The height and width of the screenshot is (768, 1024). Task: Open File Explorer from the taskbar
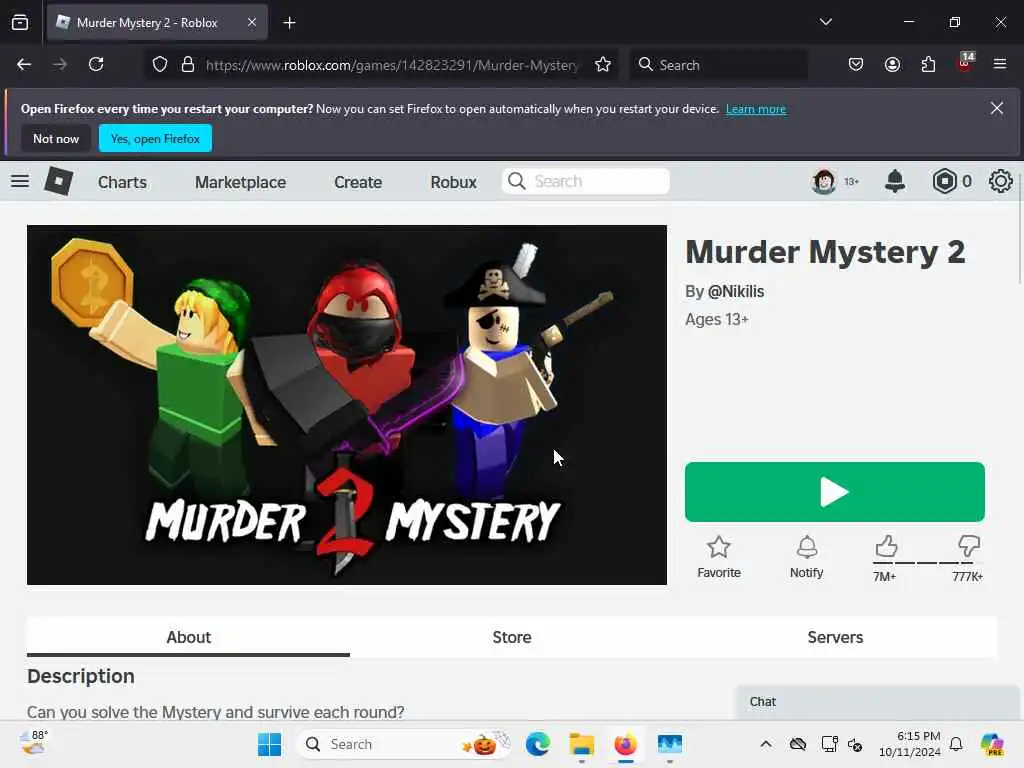click(581, 744)
